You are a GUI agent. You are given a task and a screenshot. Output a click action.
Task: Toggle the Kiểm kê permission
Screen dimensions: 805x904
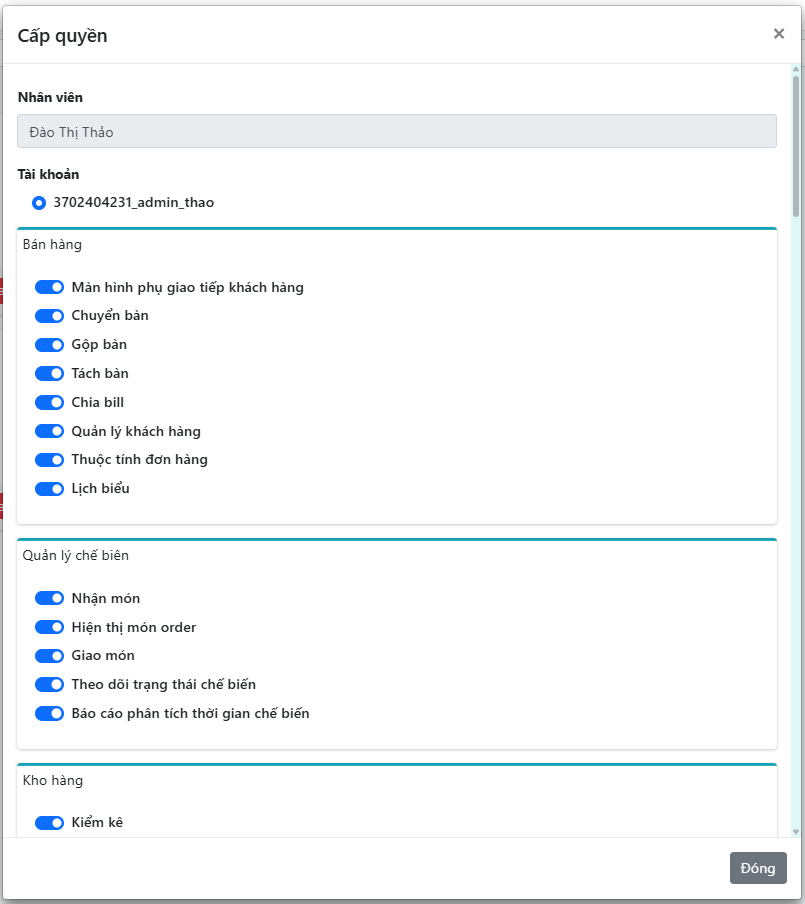point(49,823)
